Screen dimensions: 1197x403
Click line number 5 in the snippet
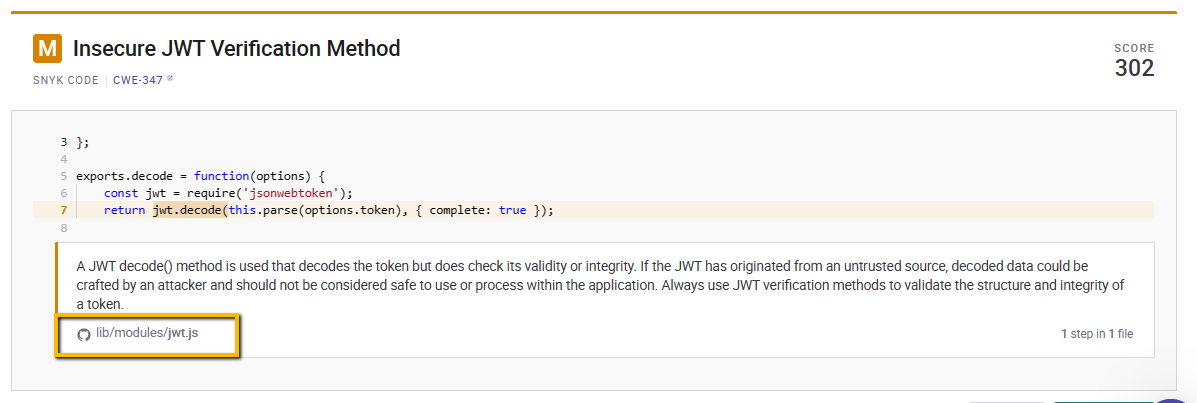click(63, 176)
